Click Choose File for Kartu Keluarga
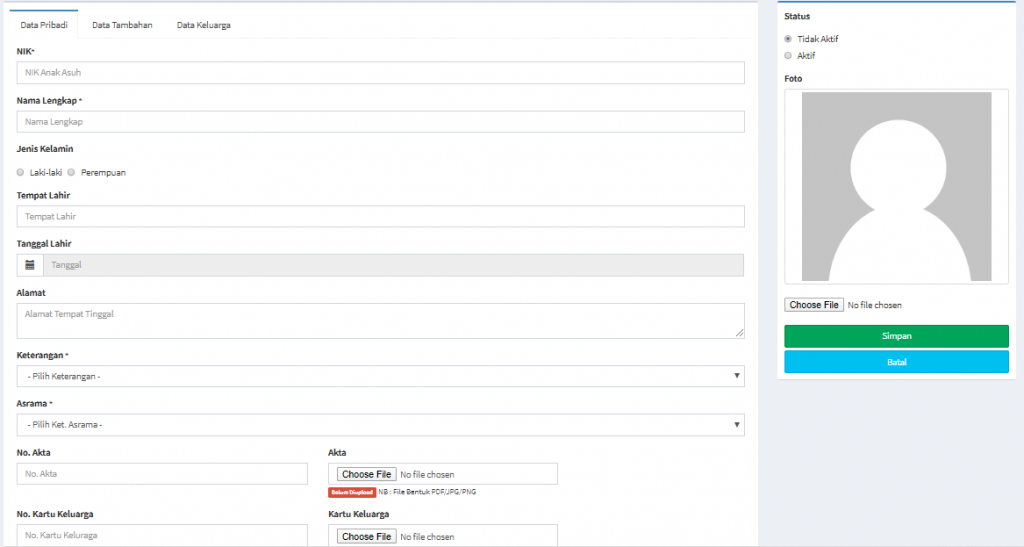Screen dimensions: 1024x547 [x=365, y=537]
